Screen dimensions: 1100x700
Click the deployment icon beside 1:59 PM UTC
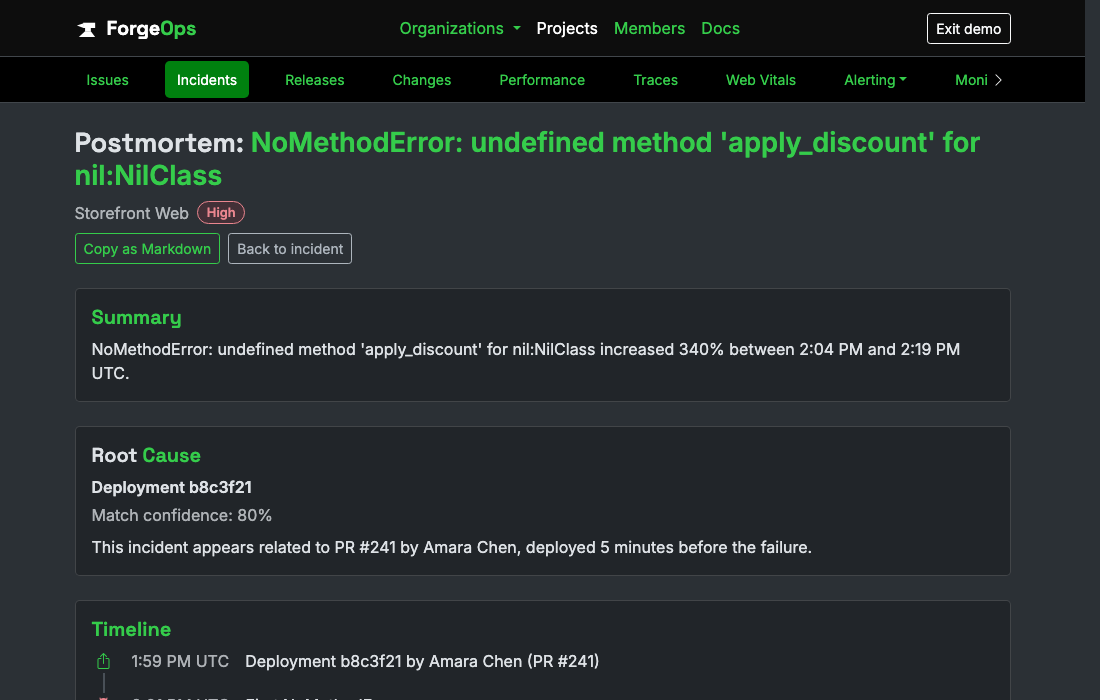103,661
